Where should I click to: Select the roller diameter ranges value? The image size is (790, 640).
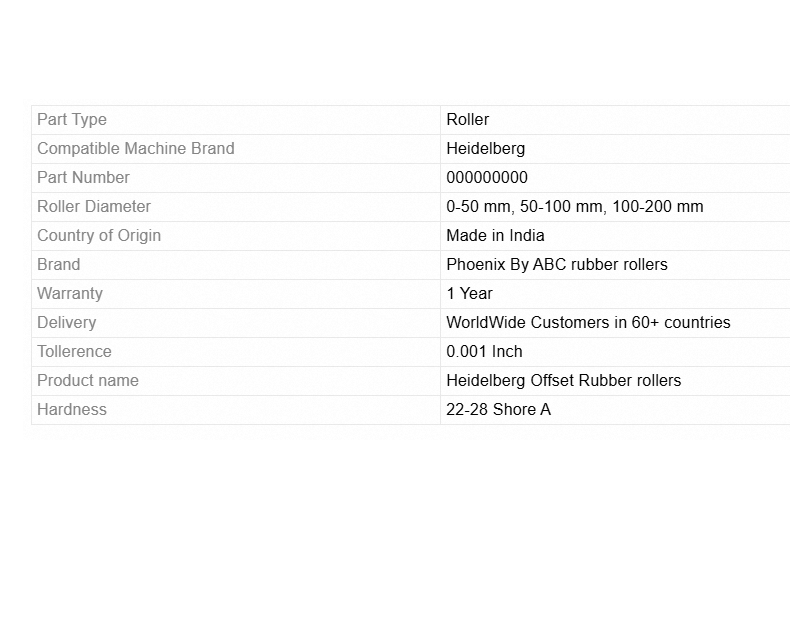click(575, 207)
